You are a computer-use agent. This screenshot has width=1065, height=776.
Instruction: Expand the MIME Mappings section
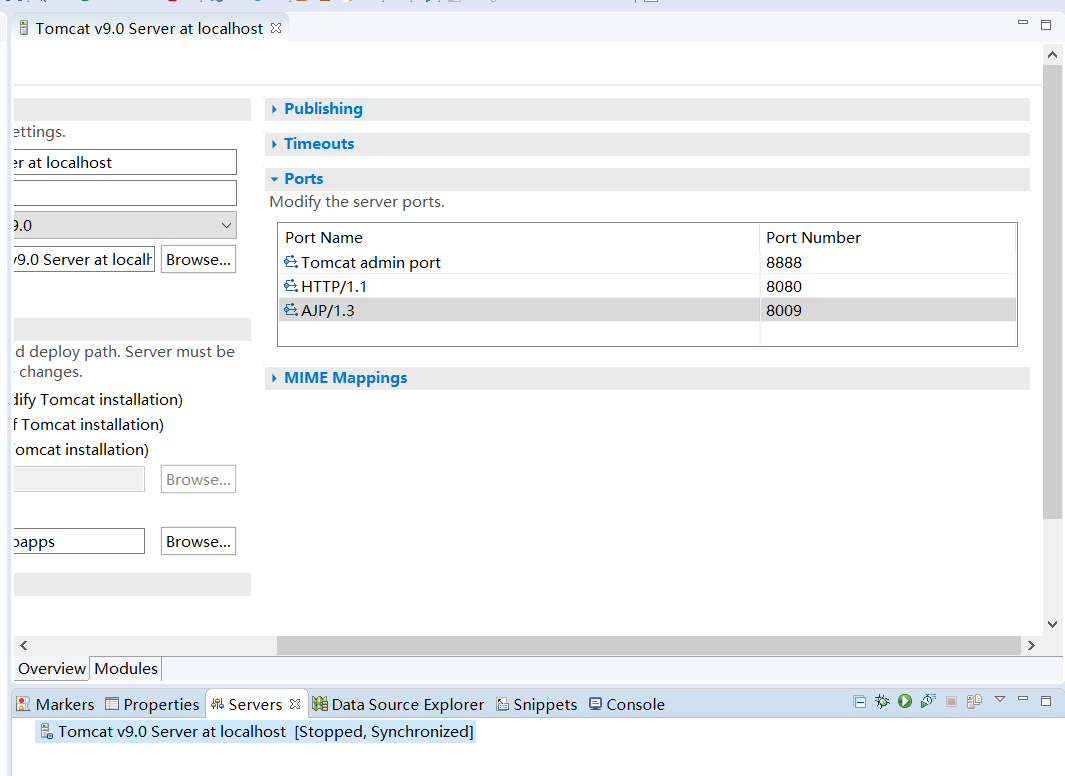pos(274,378)
